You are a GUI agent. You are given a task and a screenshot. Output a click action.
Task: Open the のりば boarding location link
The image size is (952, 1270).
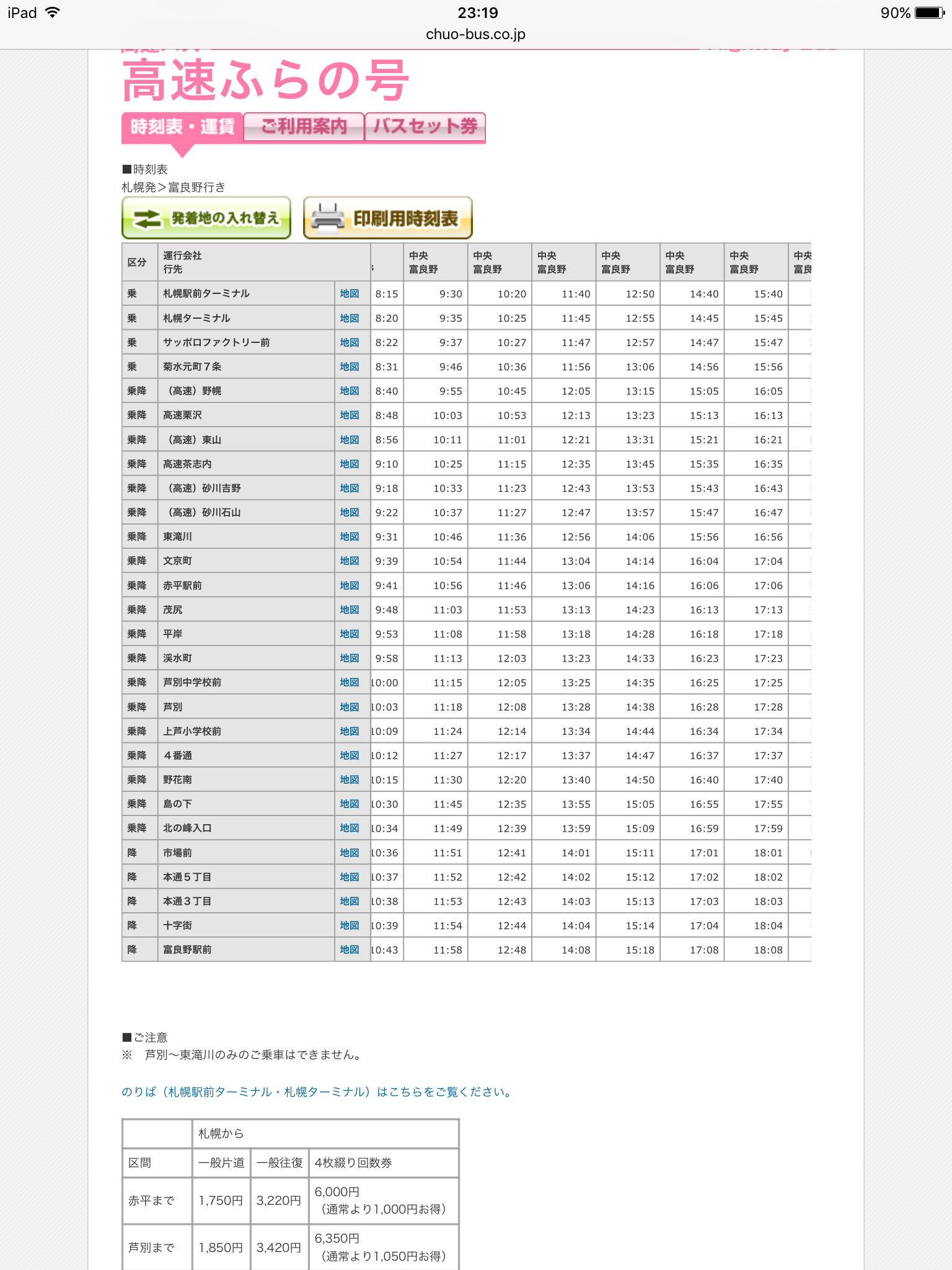tap(317, 1092)
